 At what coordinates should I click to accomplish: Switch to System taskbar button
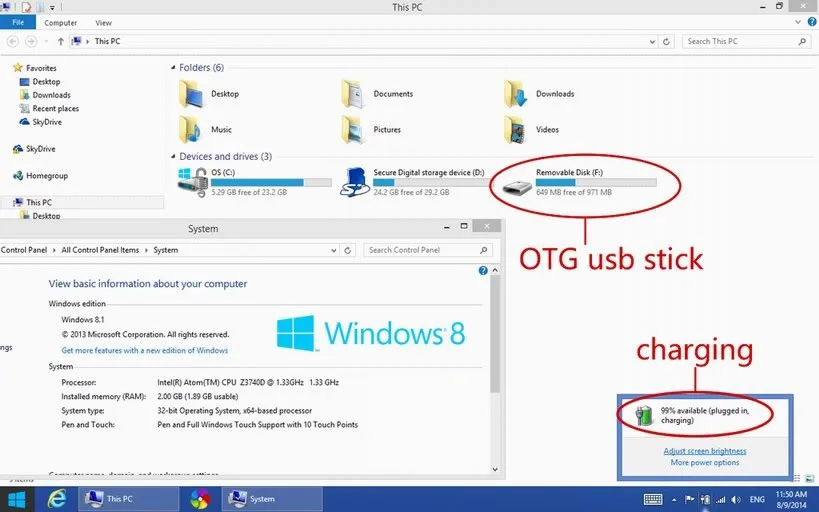[272, 499]
